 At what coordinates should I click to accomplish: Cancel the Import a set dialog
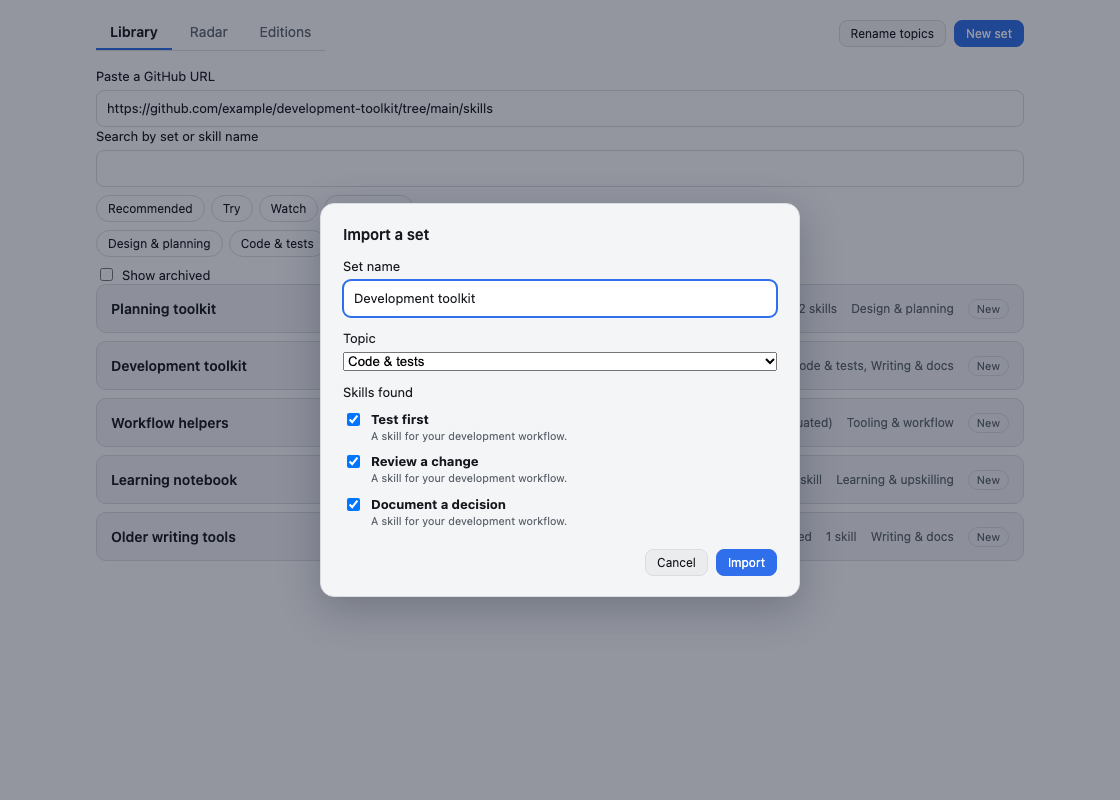click(676, 563)
